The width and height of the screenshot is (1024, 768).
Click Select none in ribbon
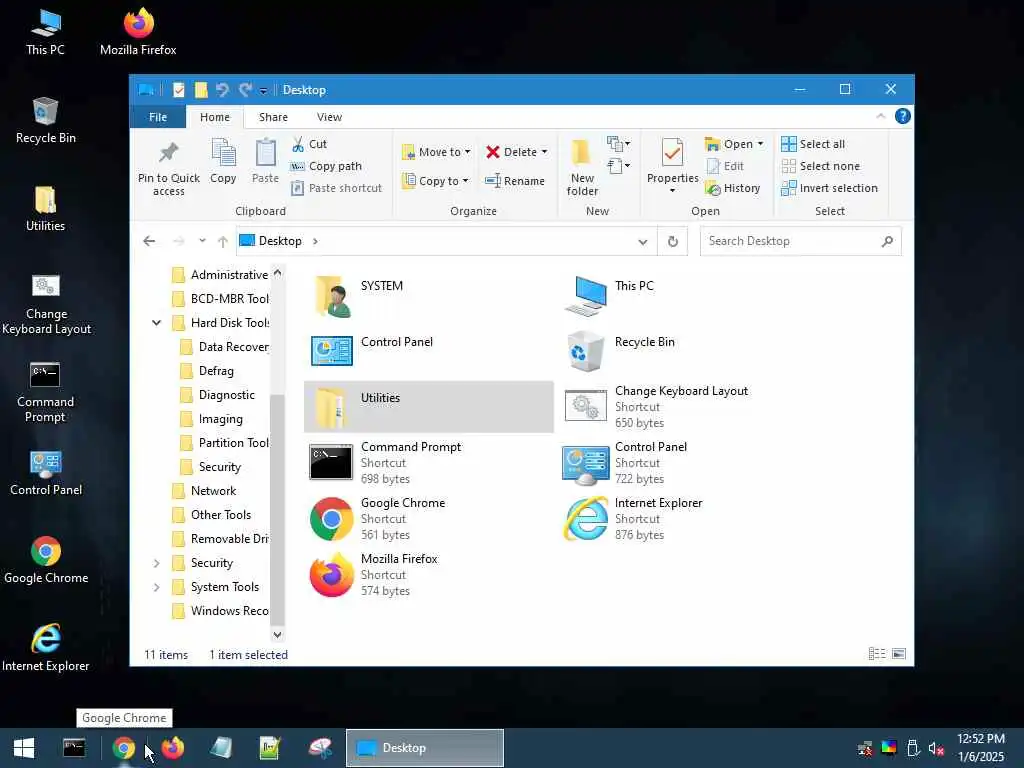(x=820, y=166)
